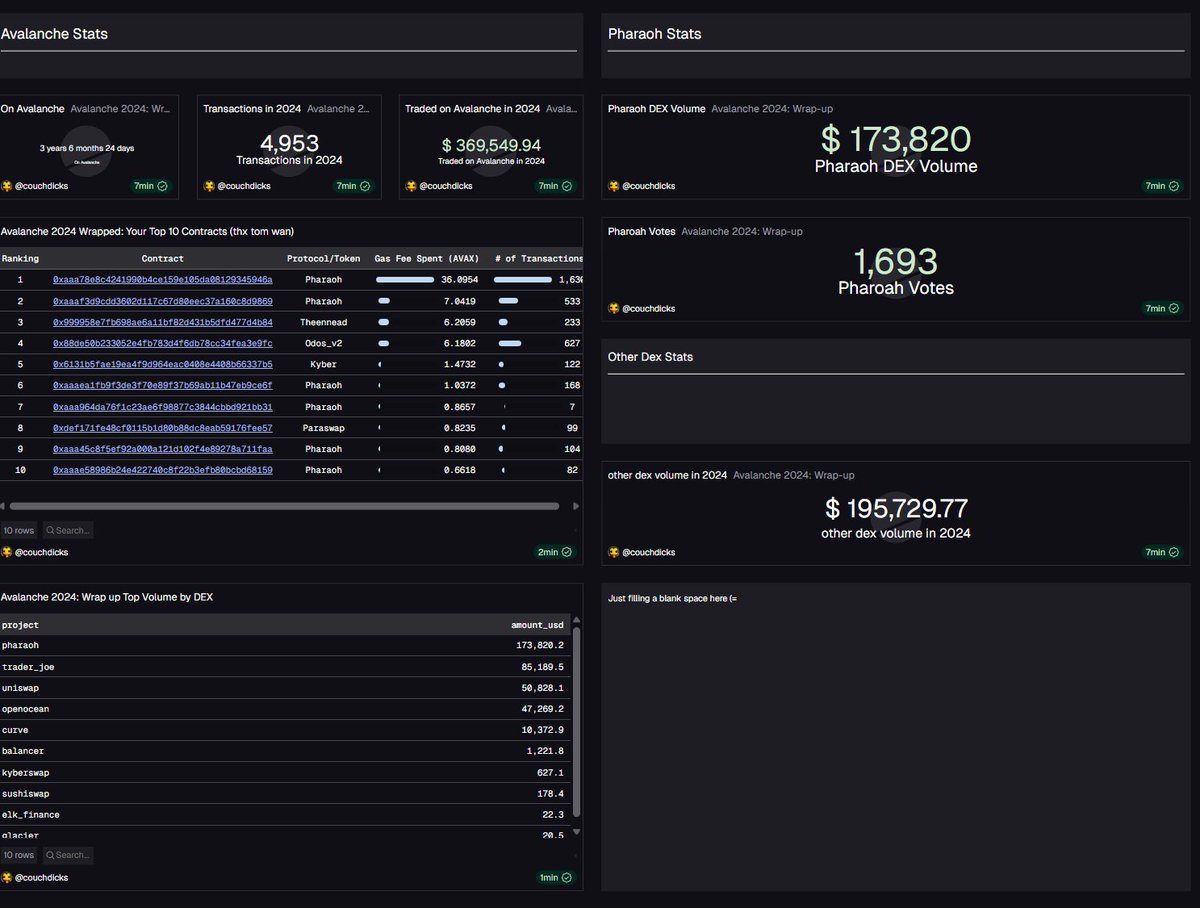Click the avatar icon in the Transactions in 2024 card
1200x908 pixels.
pos(209,186)
